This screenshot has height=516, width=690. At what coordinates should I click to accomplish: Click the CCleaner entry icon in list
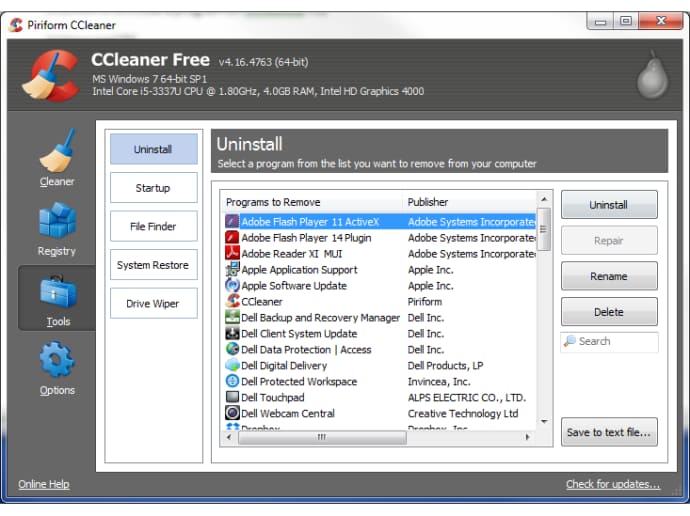tap(232, 301)
